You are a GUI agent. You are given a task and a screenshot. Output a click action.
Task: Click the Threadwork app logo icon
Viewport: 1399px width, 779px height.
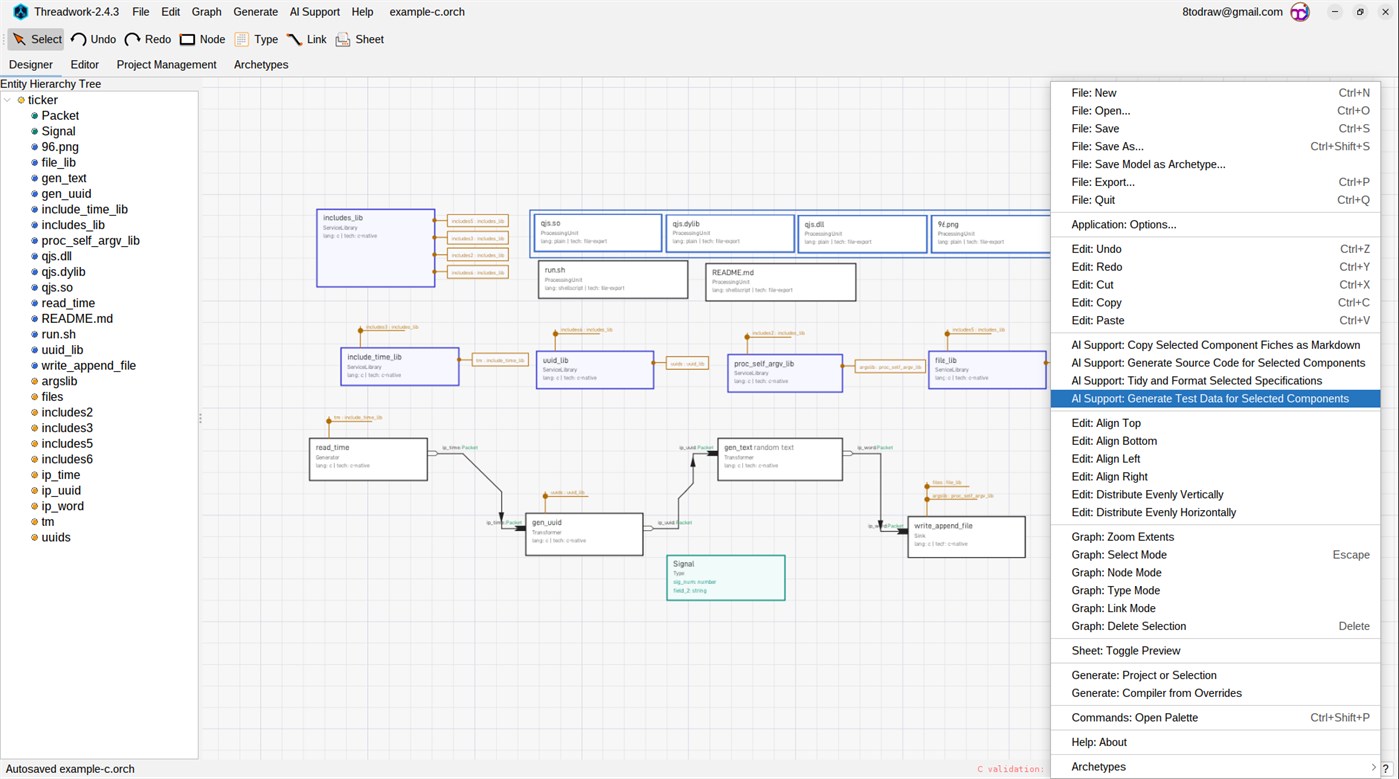coord(20,12)
